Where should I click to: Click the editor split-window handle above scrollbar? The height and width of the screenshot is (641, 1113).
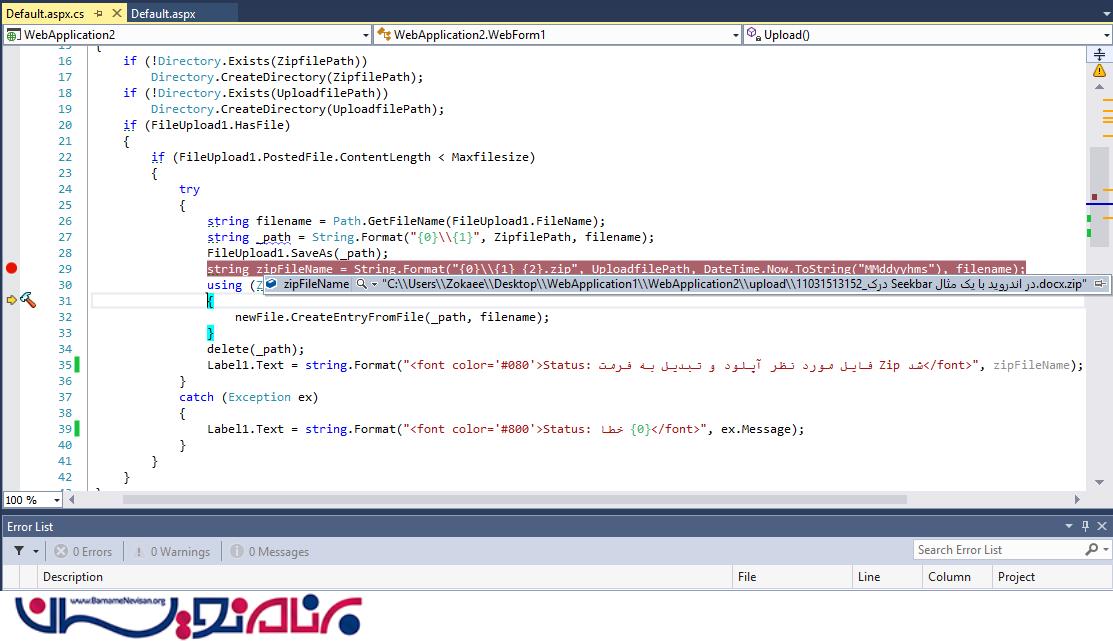(1101, 55)
